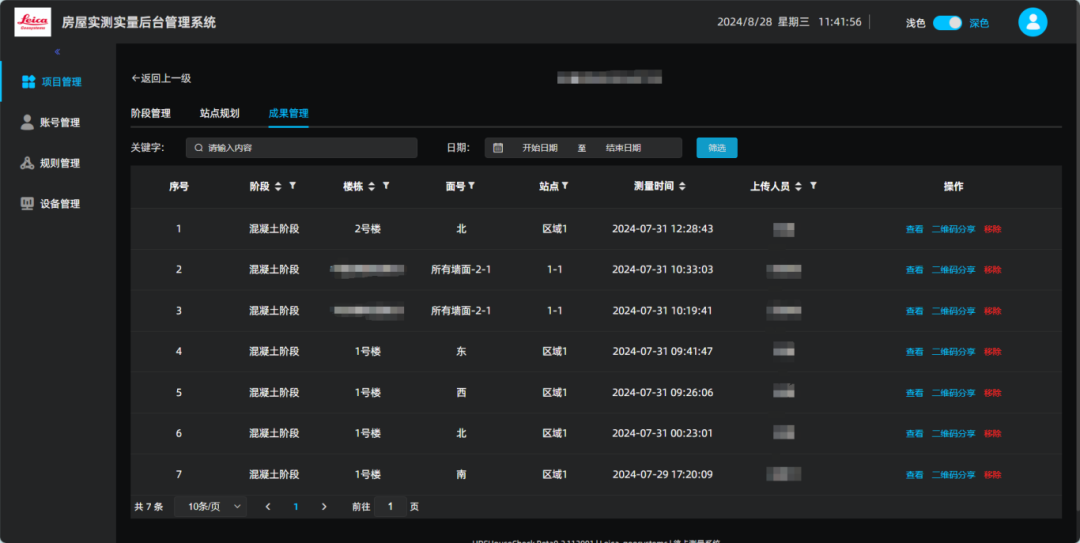1080x543 pixels.
Task: Click timestamp 2024-07-31 12:28:43
Action: (663, 229)
